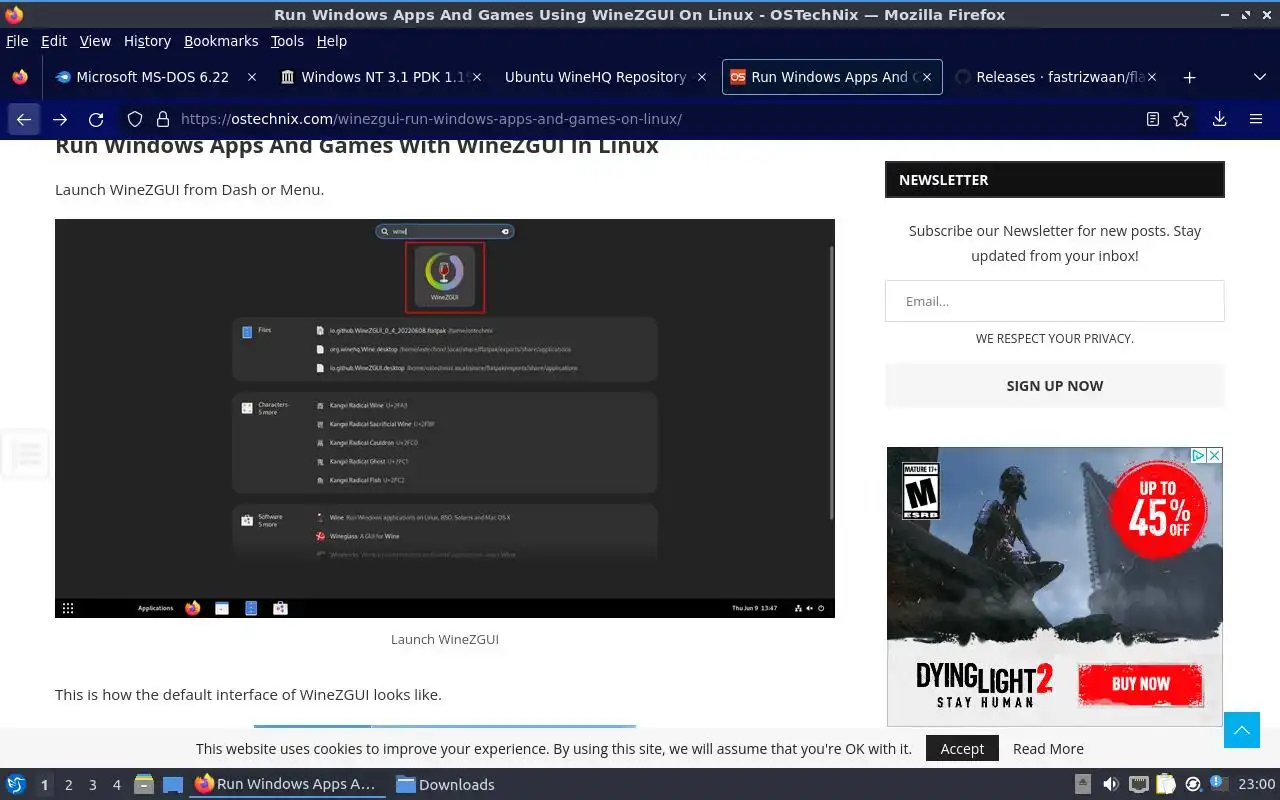List all tabs with dropdown arrow
The height and width of the screenshot is (800, 1280).
[x=1259, y=77]
